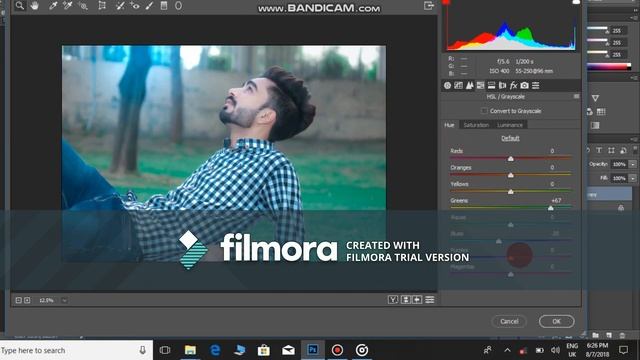
Task: Click the Cancel button
Action: (x=509, y=322)
